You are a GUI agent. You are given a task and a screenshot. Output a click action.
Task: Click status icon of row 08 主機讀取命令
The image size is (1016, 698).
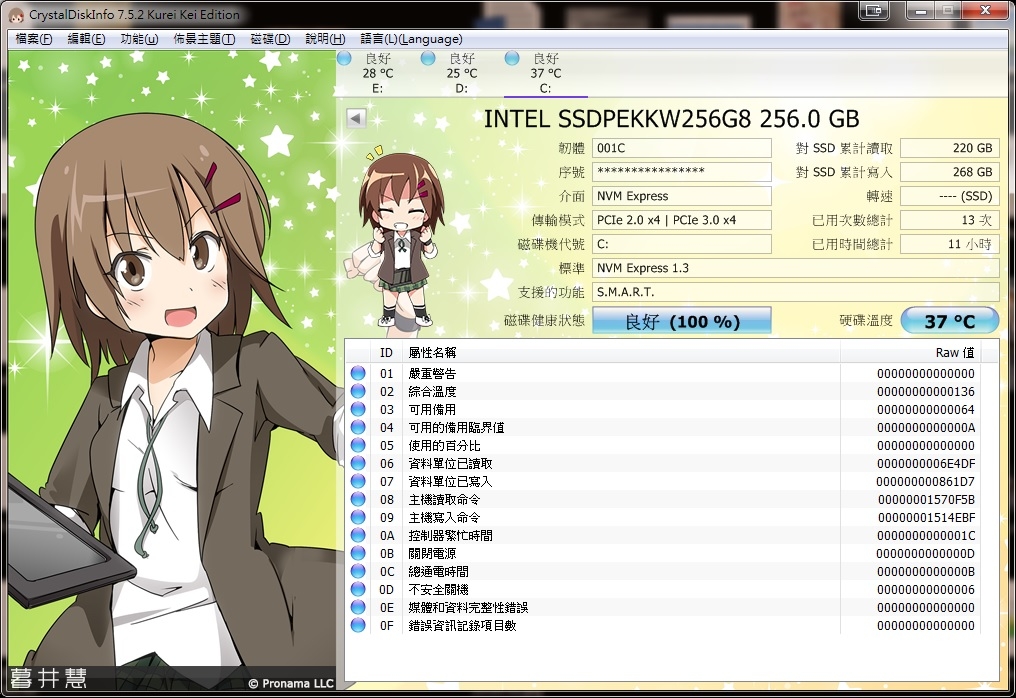click(358, 499)
